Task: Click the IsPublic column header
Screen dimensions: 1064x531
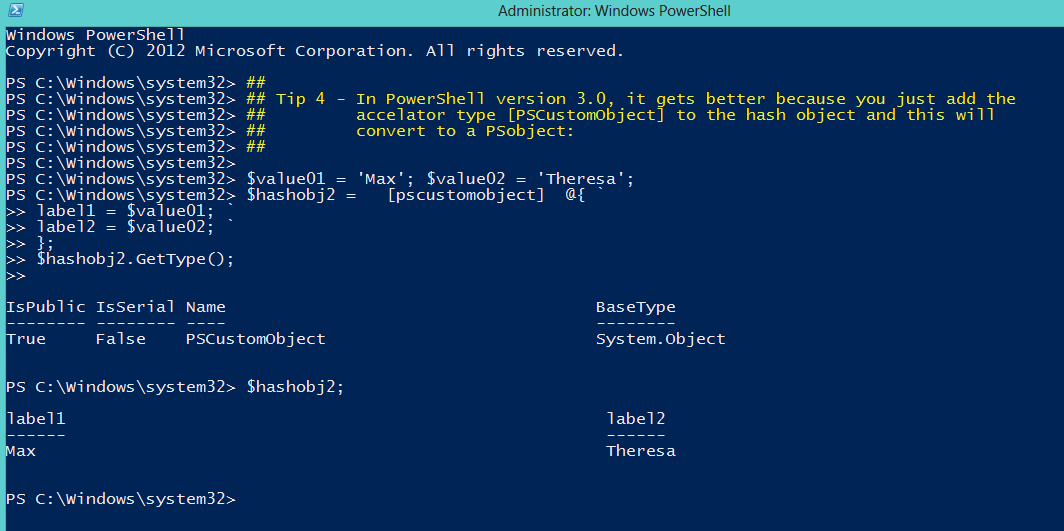Action: click(45, 307)
